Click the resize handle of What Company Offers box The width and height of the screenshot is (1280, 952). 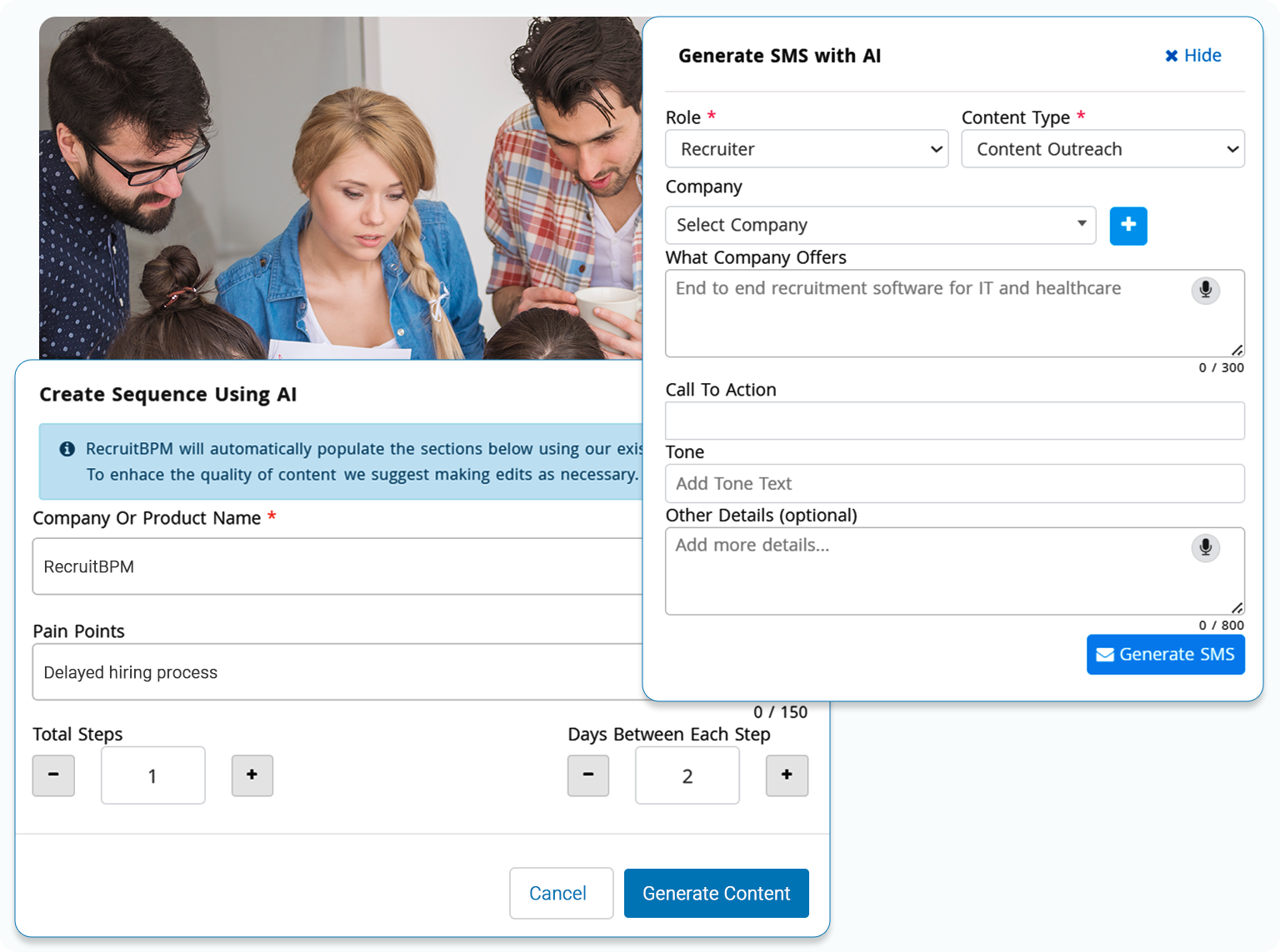1237,352
